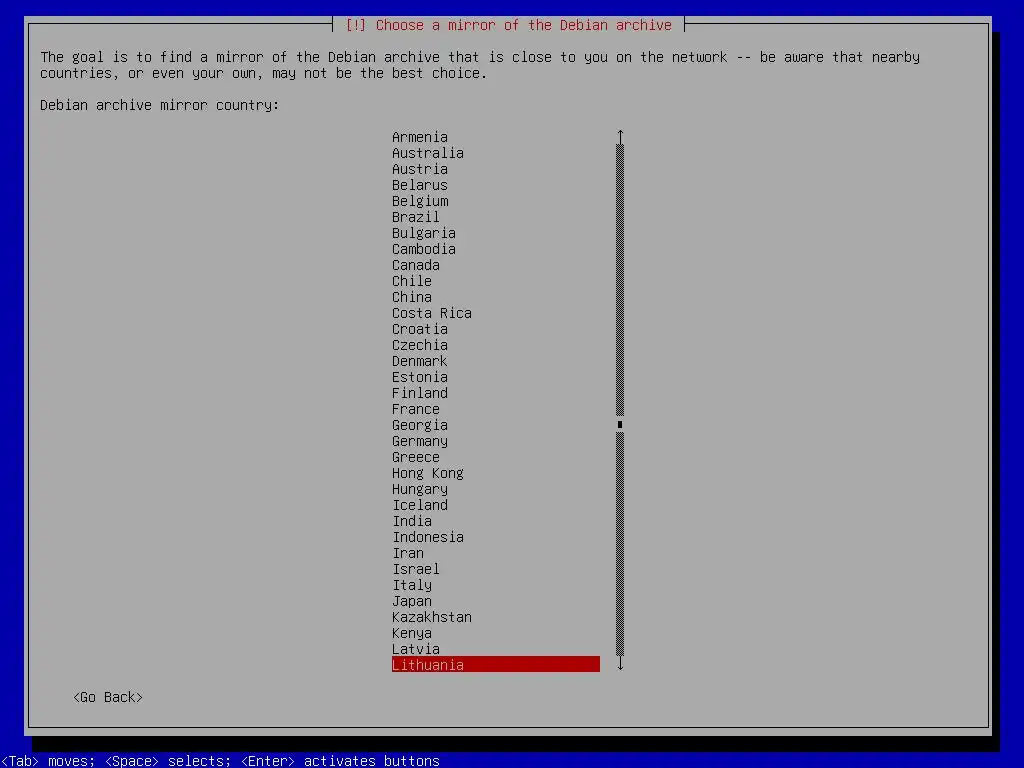Choose France as the mirror country
This screenshot has height=768, width=1024.
coord(416,409)
